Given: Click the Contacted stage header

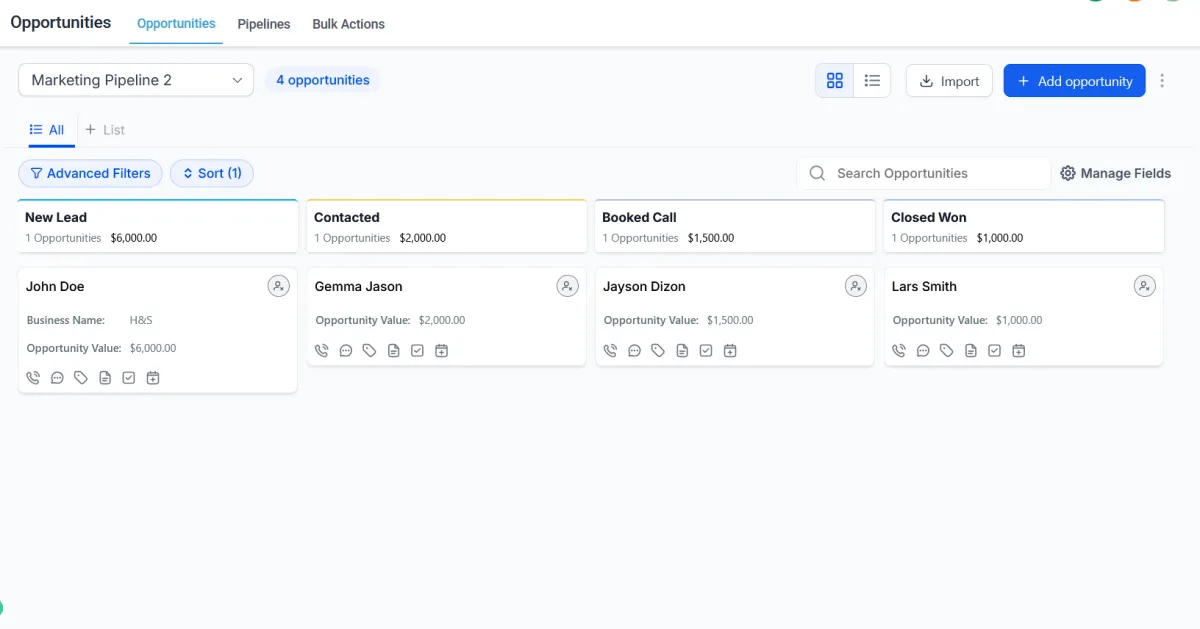Looking at the screenshot, I should click(x=447, y=226).
